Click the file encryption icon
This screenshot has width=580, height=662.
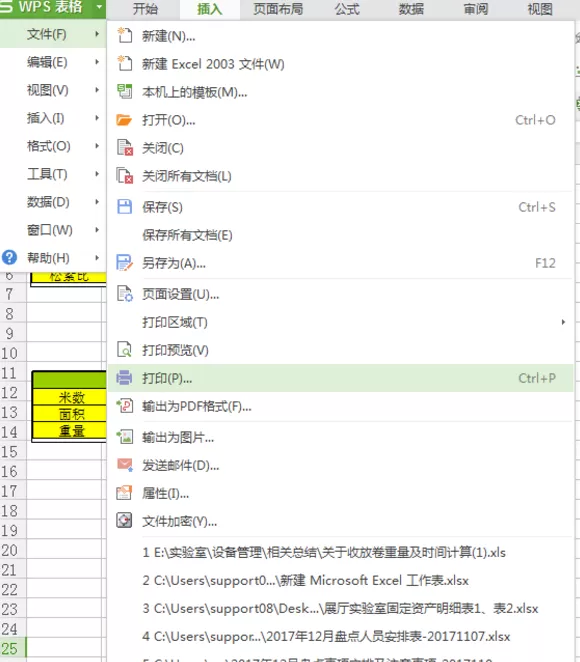coord(124,521)
